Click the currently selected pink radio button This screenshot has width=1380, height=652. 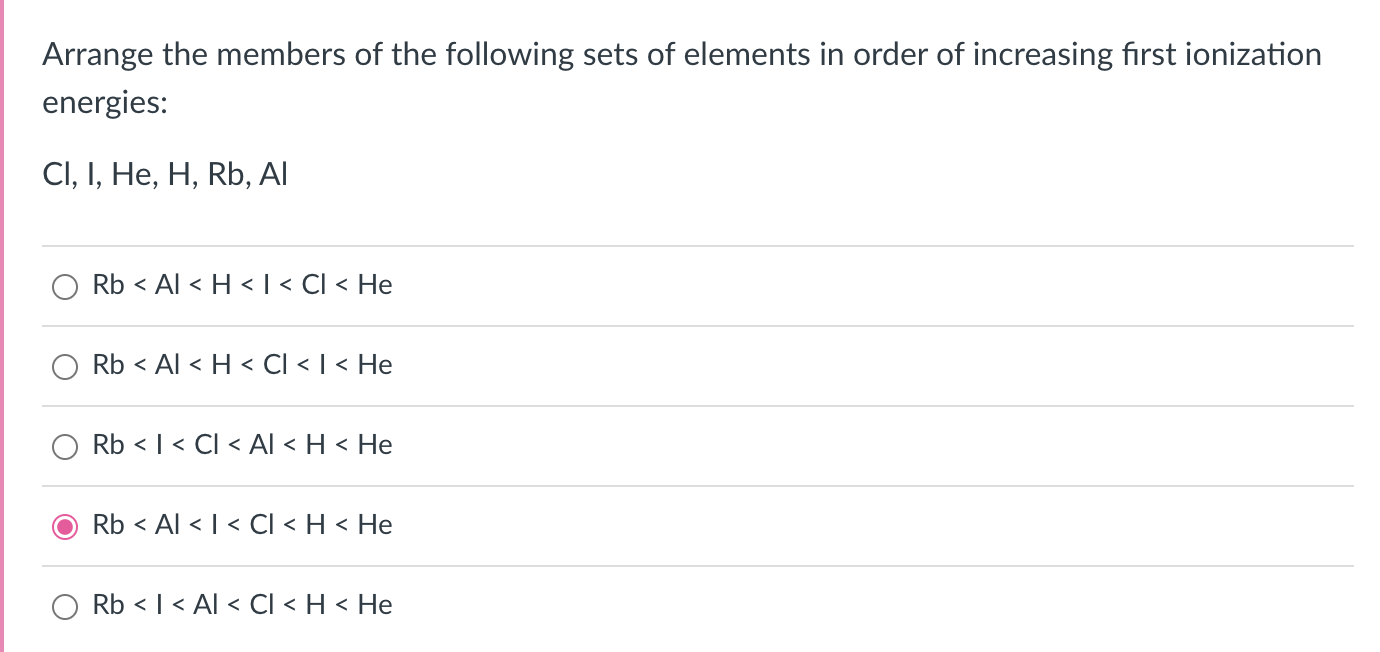(x=65, y=527)
